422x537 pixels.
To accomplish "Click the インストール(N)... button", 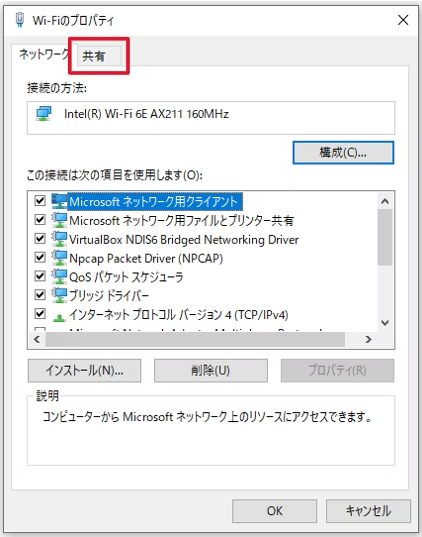I will [x=84, y=370].
